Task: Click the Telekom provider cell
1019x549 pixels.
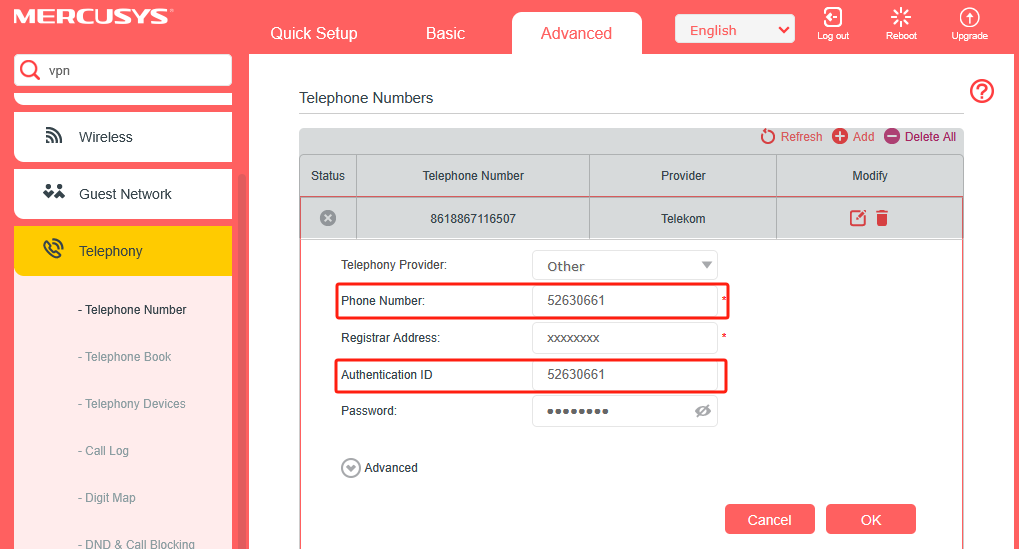Action: pos(683,218)
